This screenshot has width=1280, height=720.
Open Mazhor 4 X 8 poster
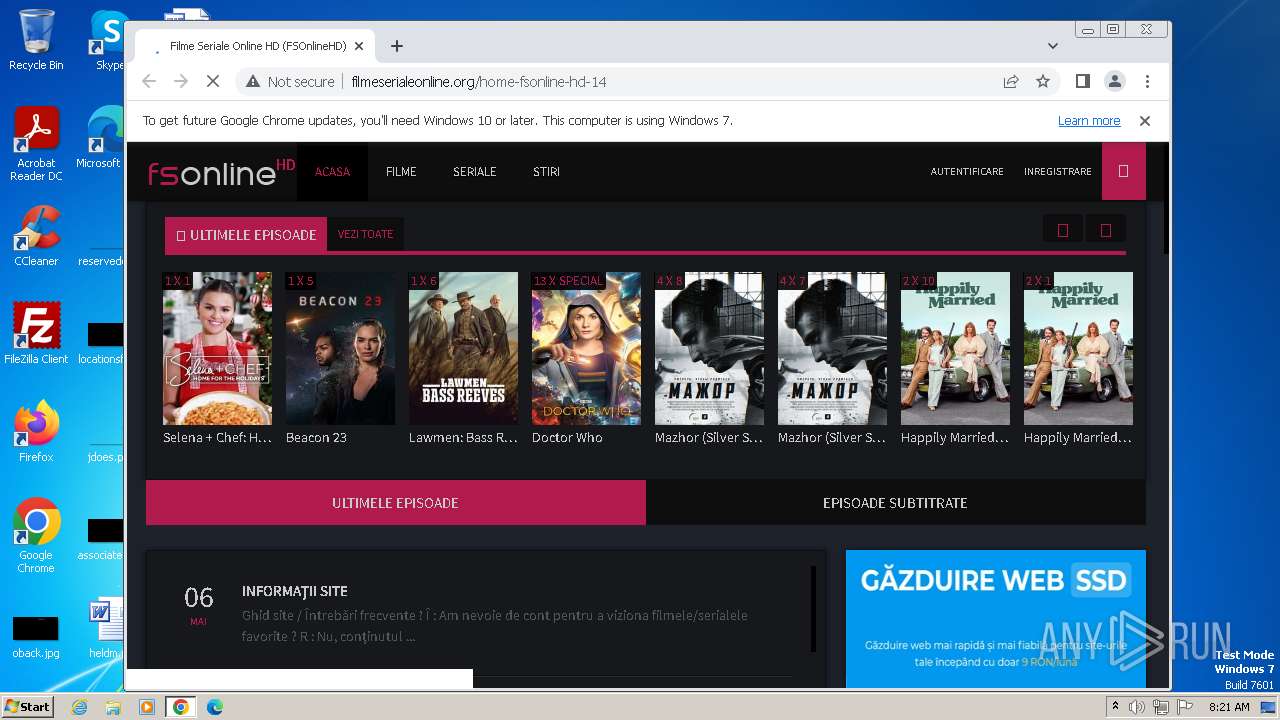point(709,348)
